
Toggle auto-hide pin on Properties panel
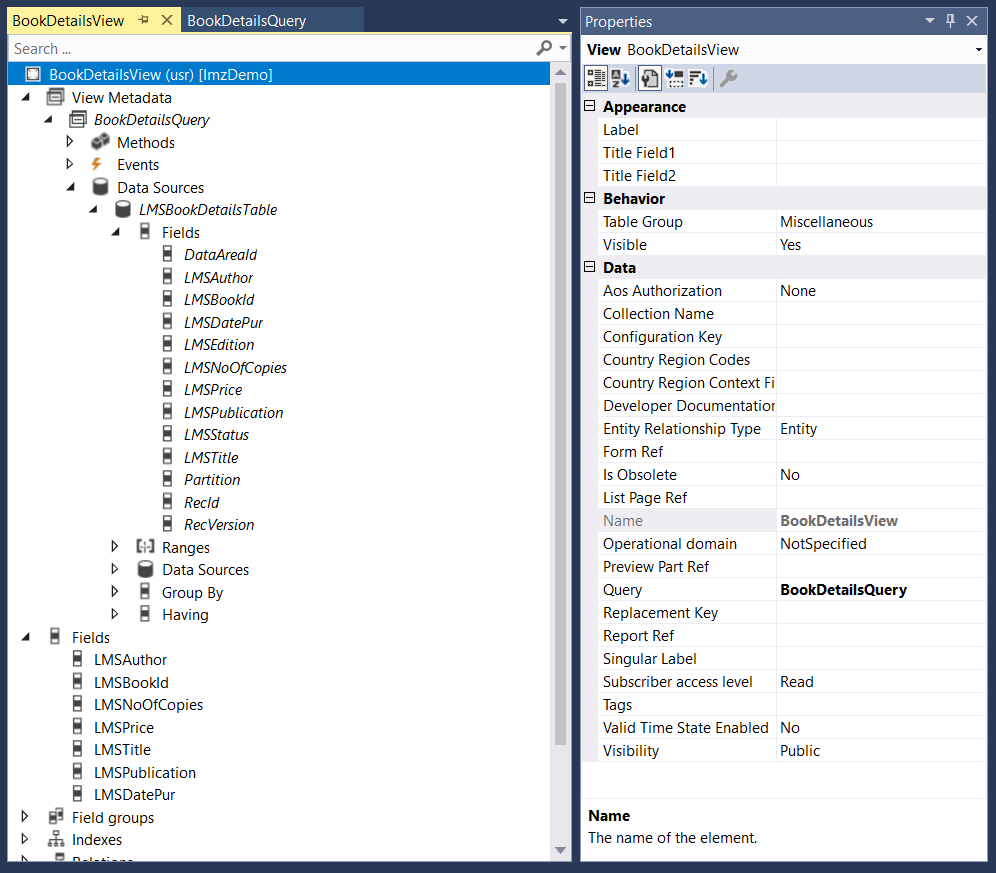coord(950,21)
